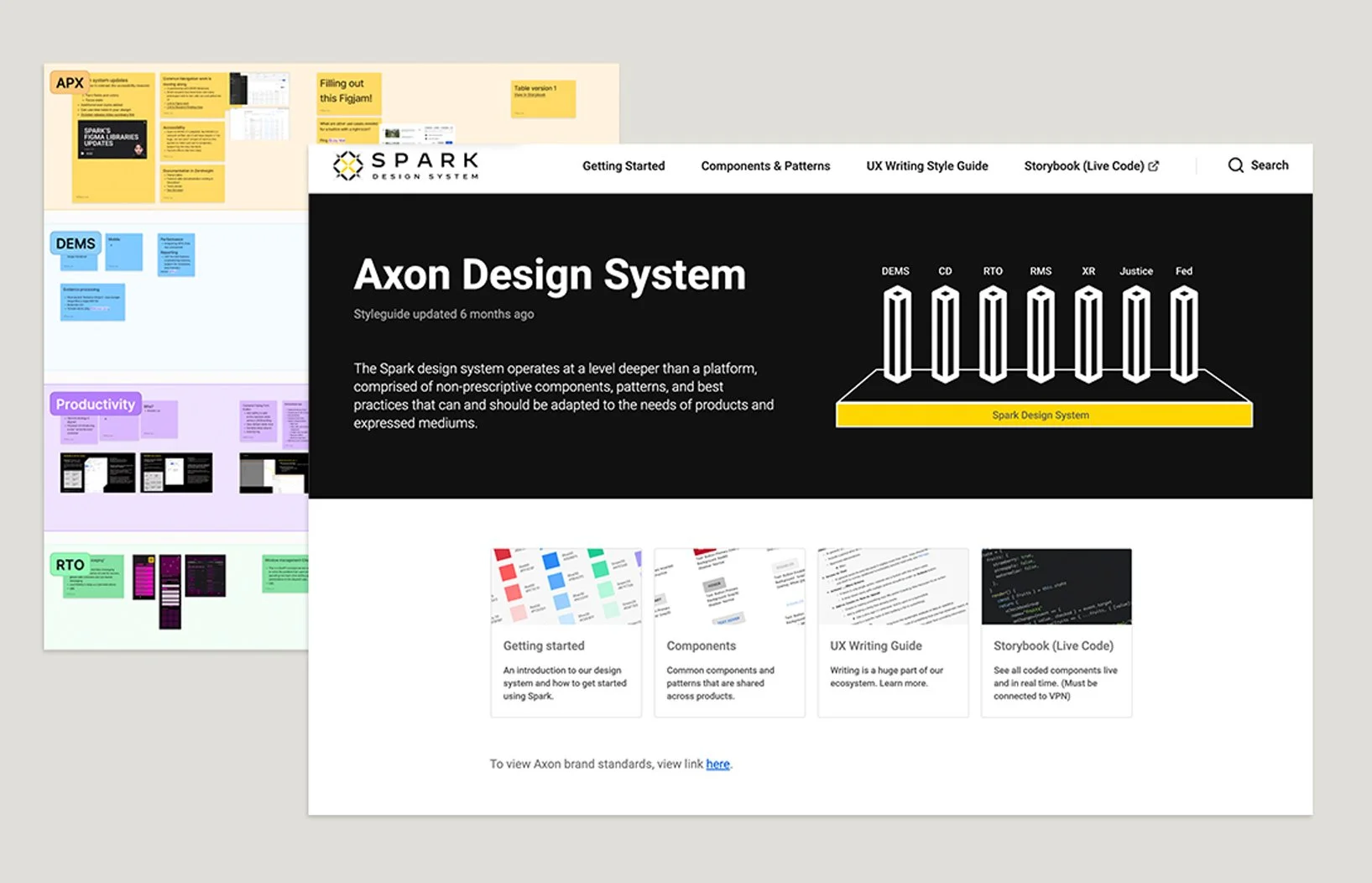Select the DEMS label in the FigJam board
1372x883 pixels.
tap(76, 243)
